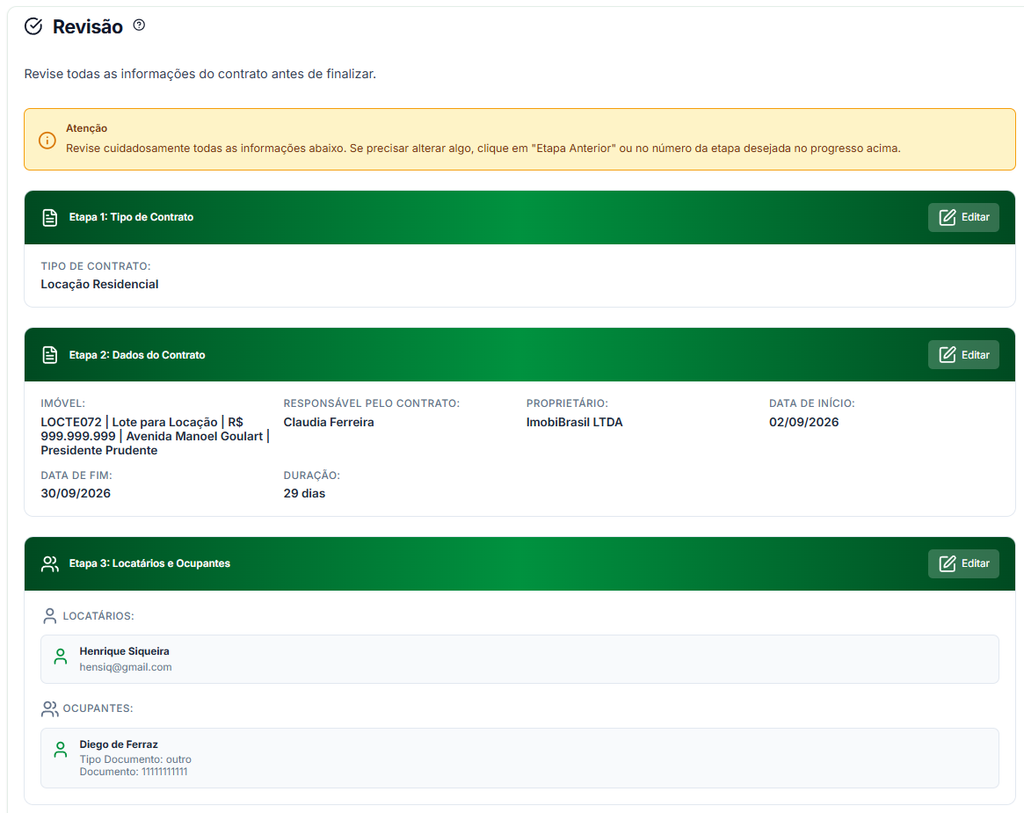Click the Locação Residencial contract type value

pos(99,284)
